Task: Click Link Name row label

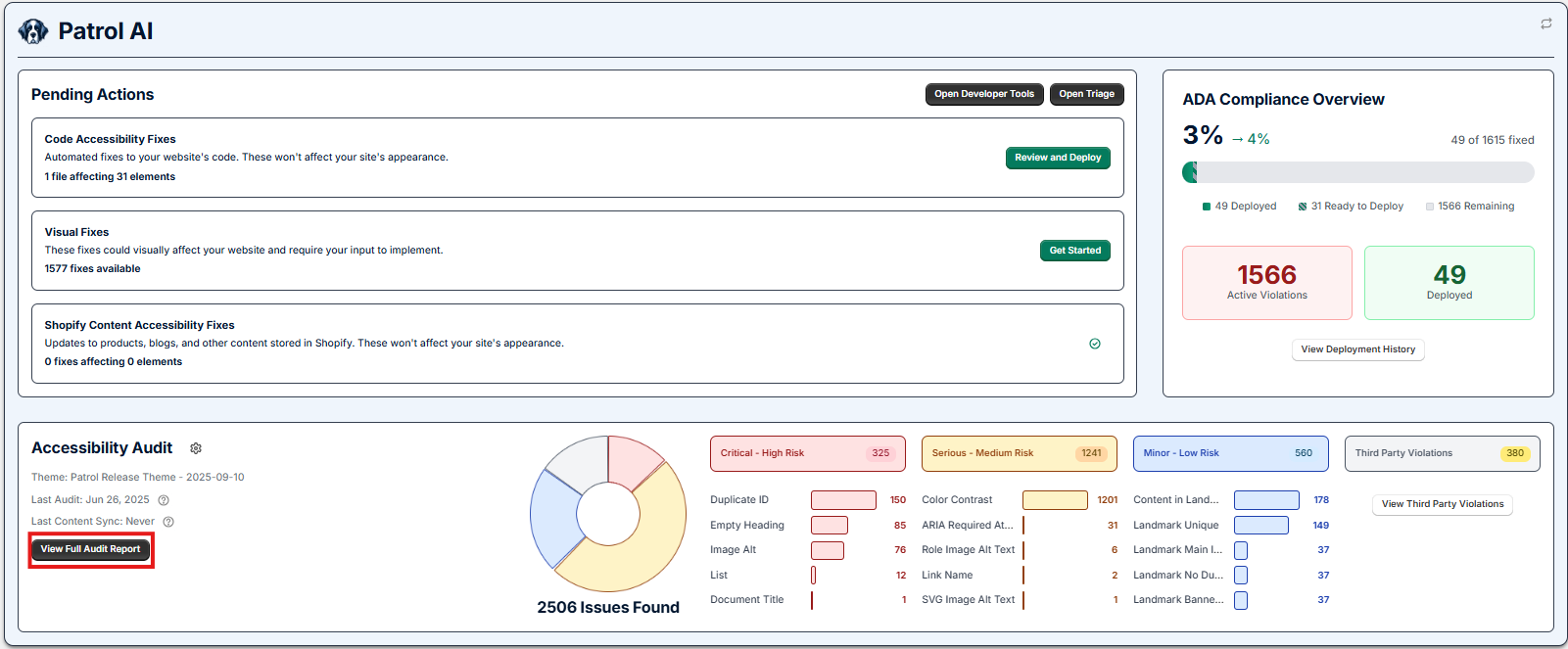Action: click(947, 576)
